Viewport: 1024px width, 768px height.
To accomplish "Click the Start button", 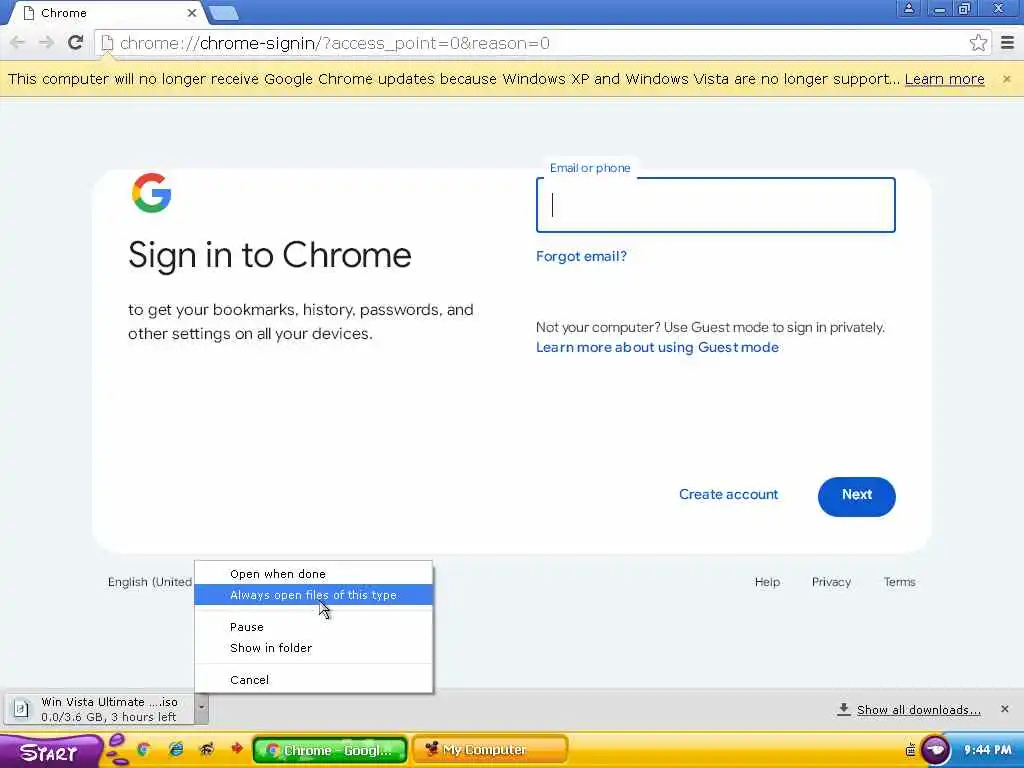I will pyautogui.click(x=49, y=752).
